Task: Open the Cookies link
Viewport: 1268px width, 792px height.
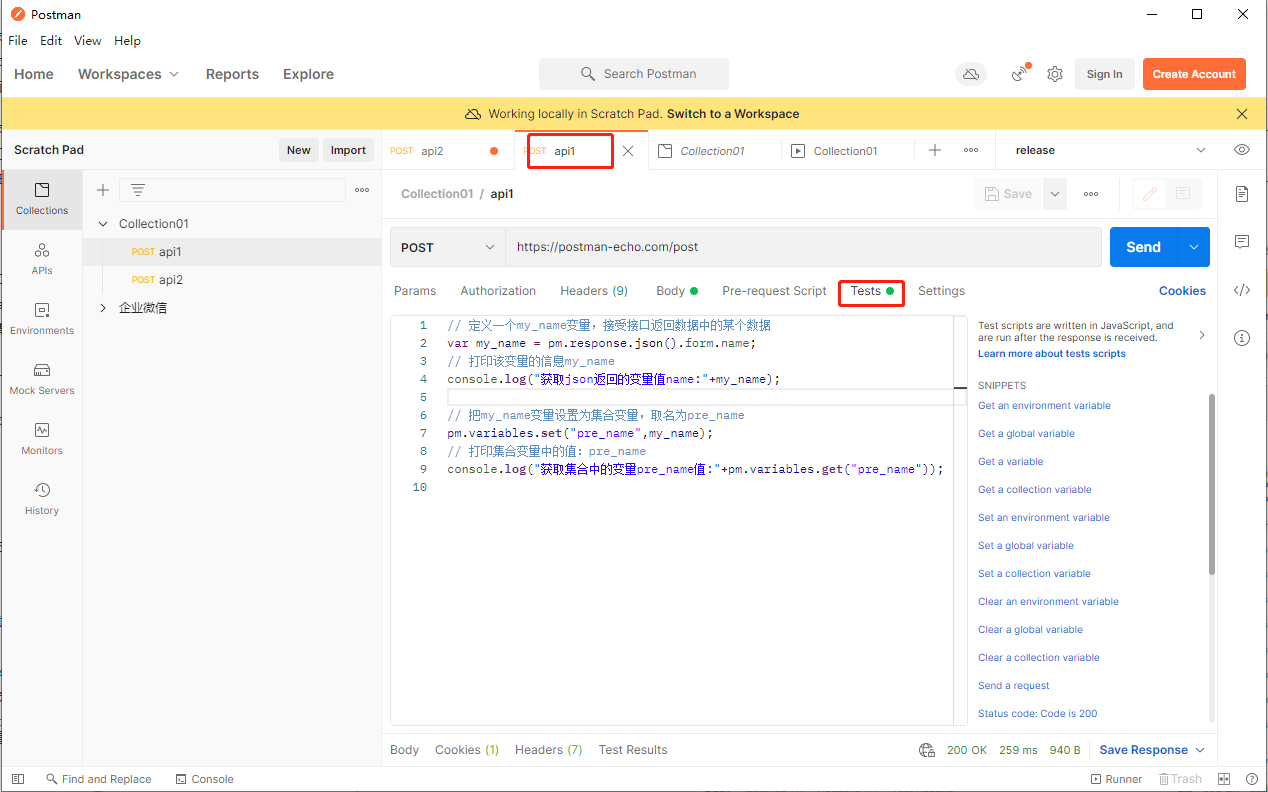Action: tap(1182, 291)
